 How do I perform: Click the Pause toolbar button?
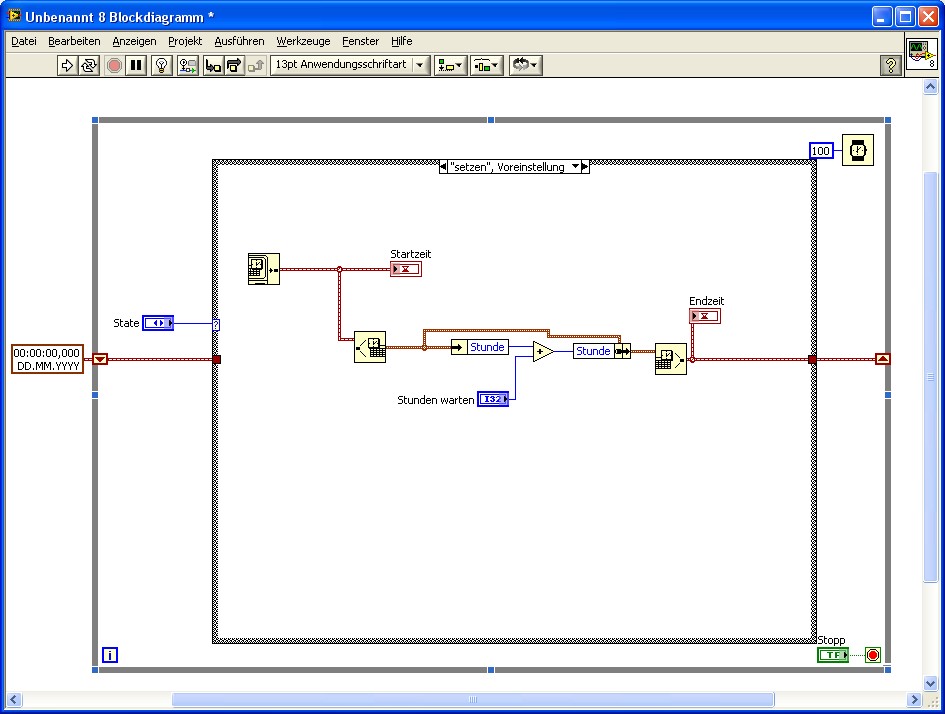click(136, 65)
